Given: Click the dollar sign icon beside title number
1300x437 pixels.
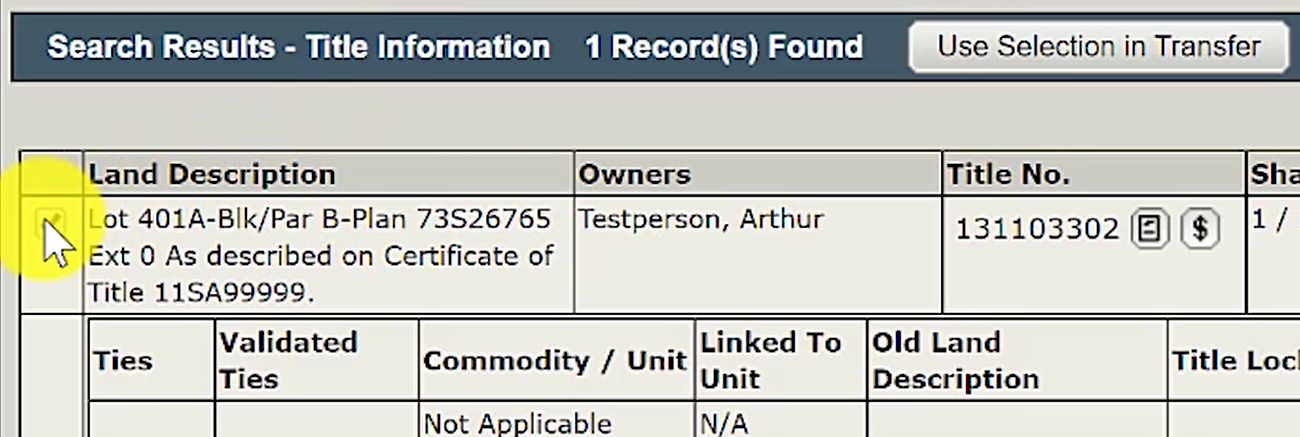Looking at the screenshot, I should [1200, 229].
